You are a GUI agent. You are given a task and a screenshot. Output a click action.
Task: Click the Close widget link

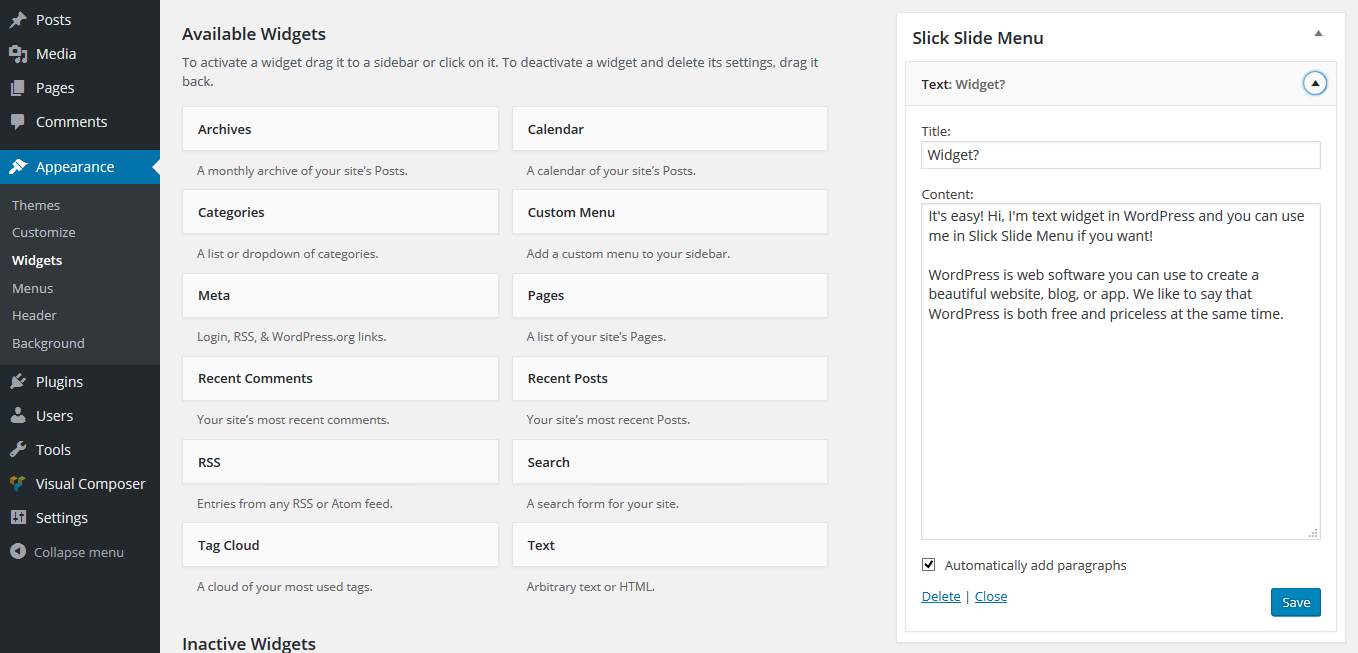(x=991, y=597)
